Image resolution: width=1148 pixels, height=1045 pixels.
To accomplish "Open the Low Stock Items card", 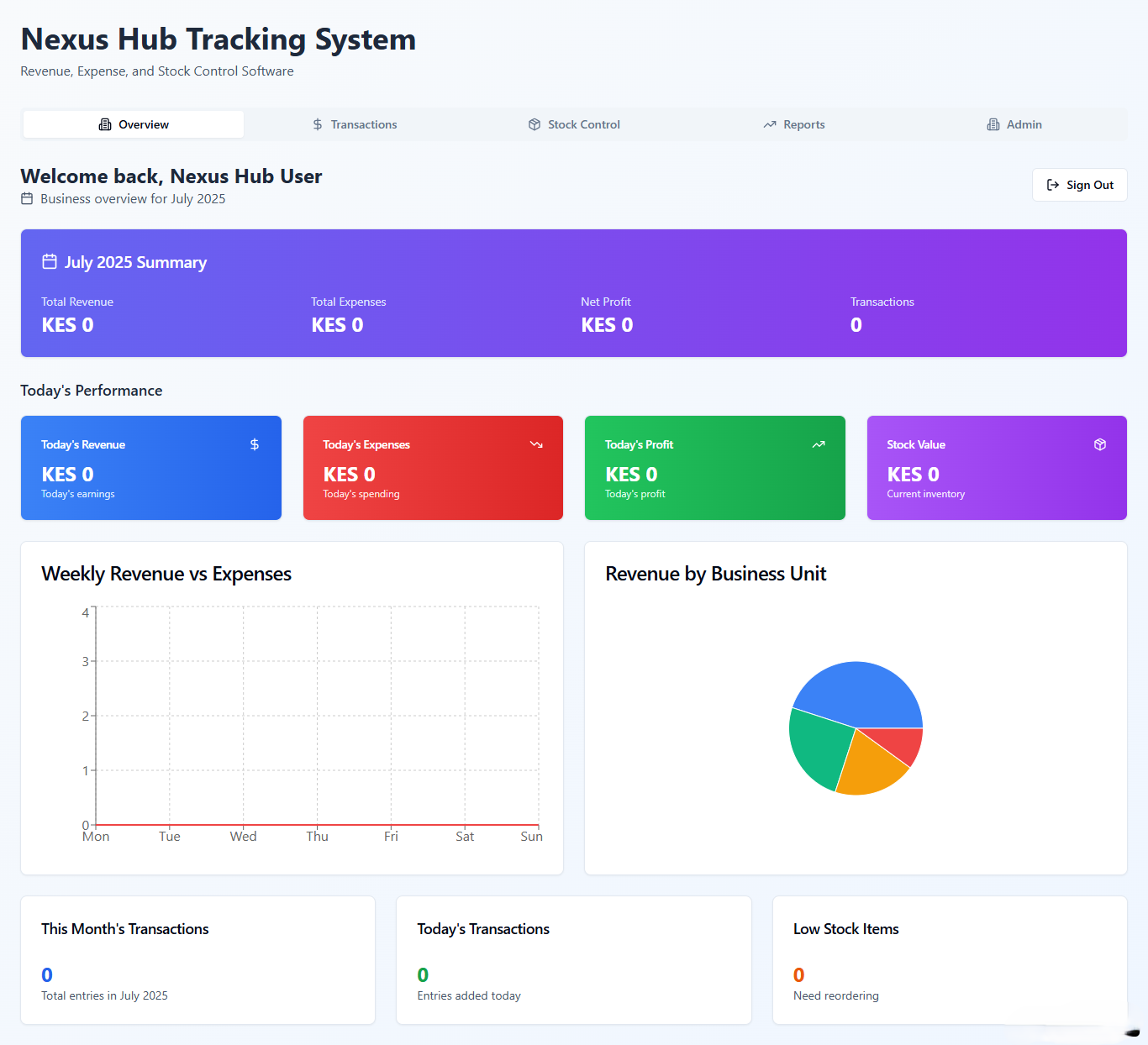I will tap(949, 959).
